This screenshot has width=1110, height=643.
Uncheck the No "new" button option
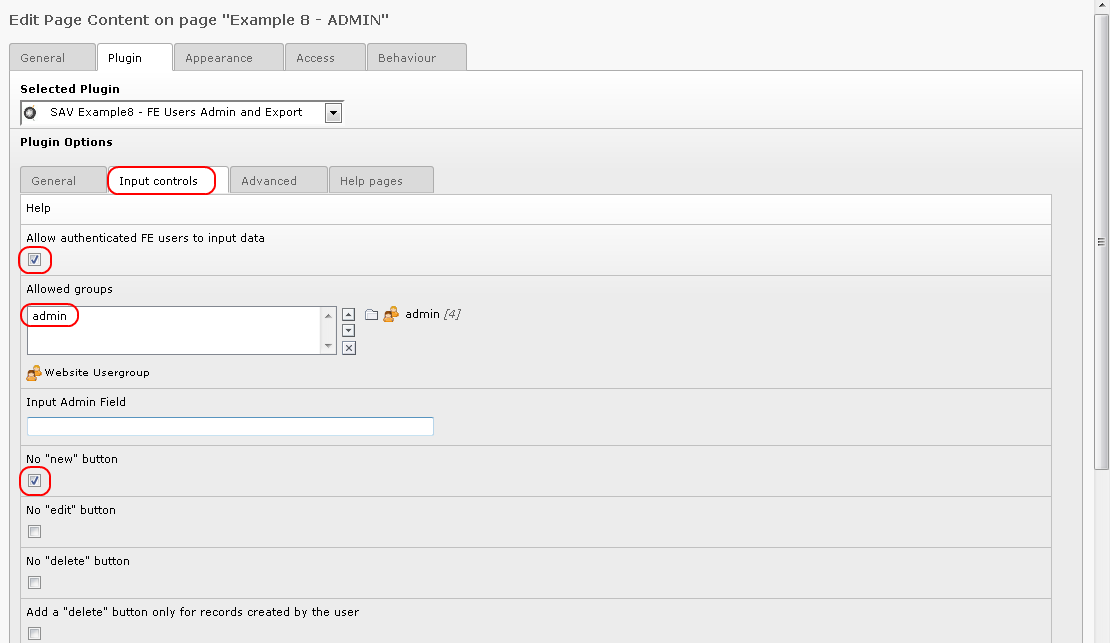pos(34,481)
